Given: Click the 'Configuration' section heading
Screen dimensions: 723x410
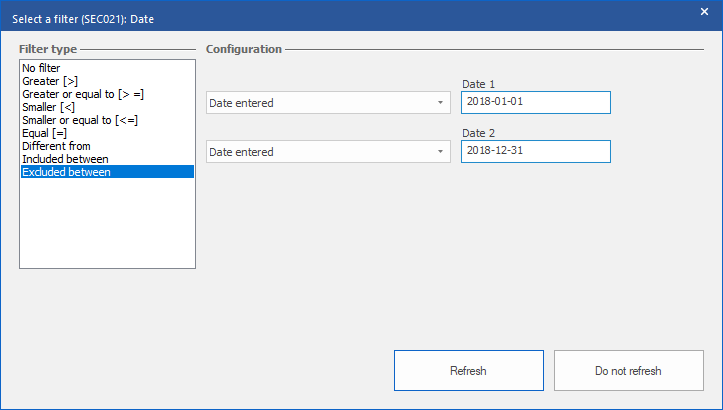Looking at the screenshot, I should [x=243, y=49].
